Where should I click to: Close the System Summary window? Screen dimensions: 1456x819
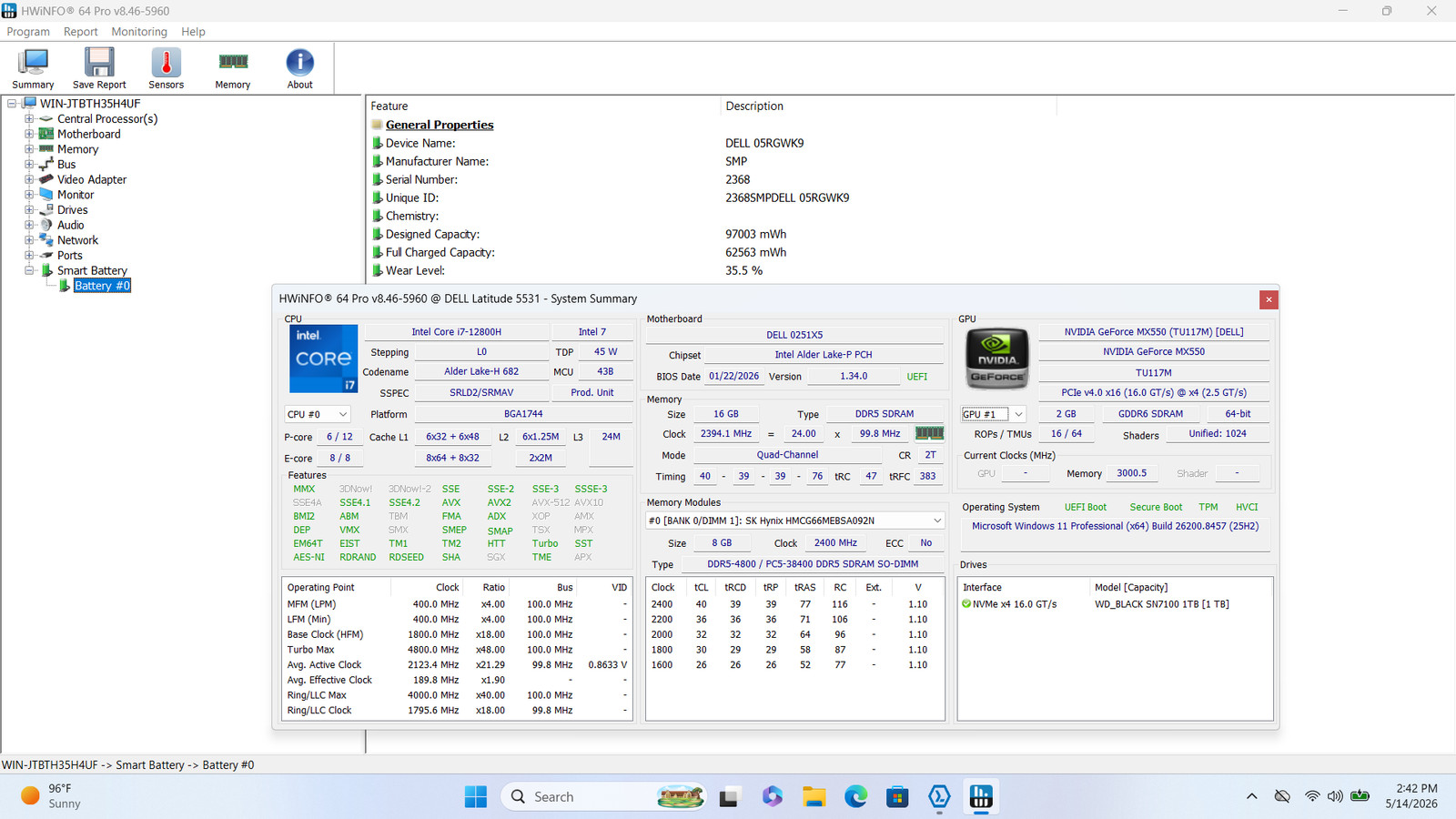pyautogui.click(x=1269, y=299)
